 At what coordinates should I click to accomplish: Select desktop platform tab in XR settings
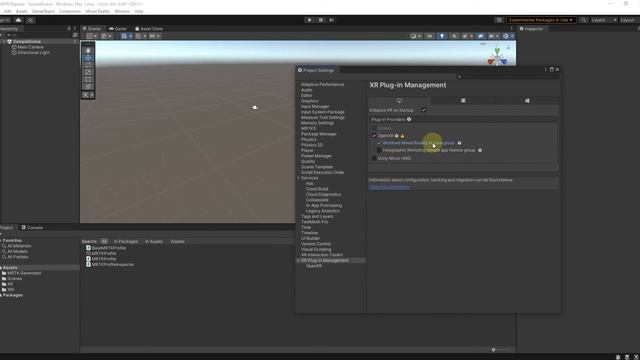[399, 100]
